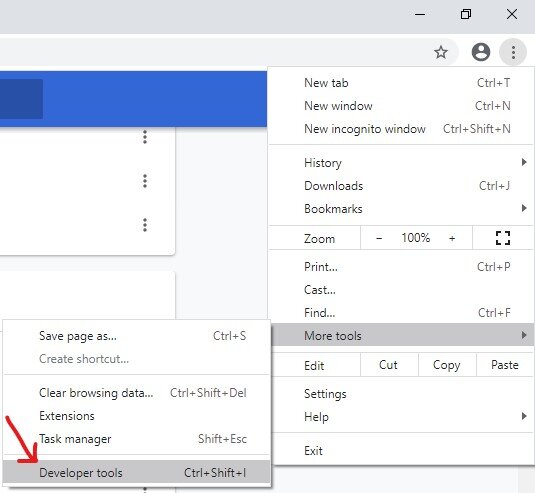The width and height of the screenshot is (535, 493).
Task: Zoom in with the plus button
Action: pos(452,238)
